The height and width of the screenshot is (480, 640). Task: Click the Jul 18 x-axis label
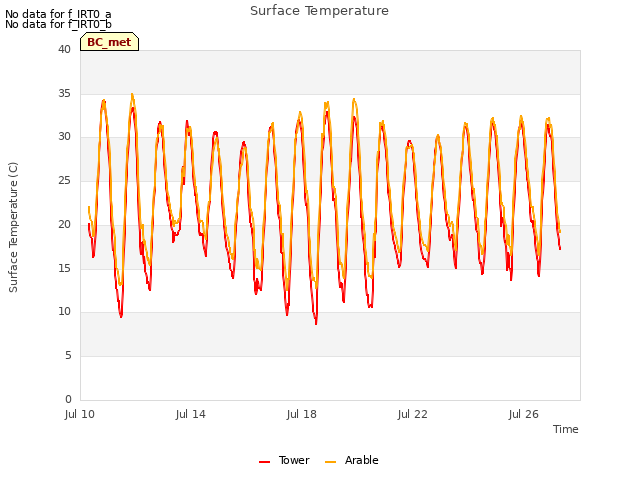(x=302, y=414)
